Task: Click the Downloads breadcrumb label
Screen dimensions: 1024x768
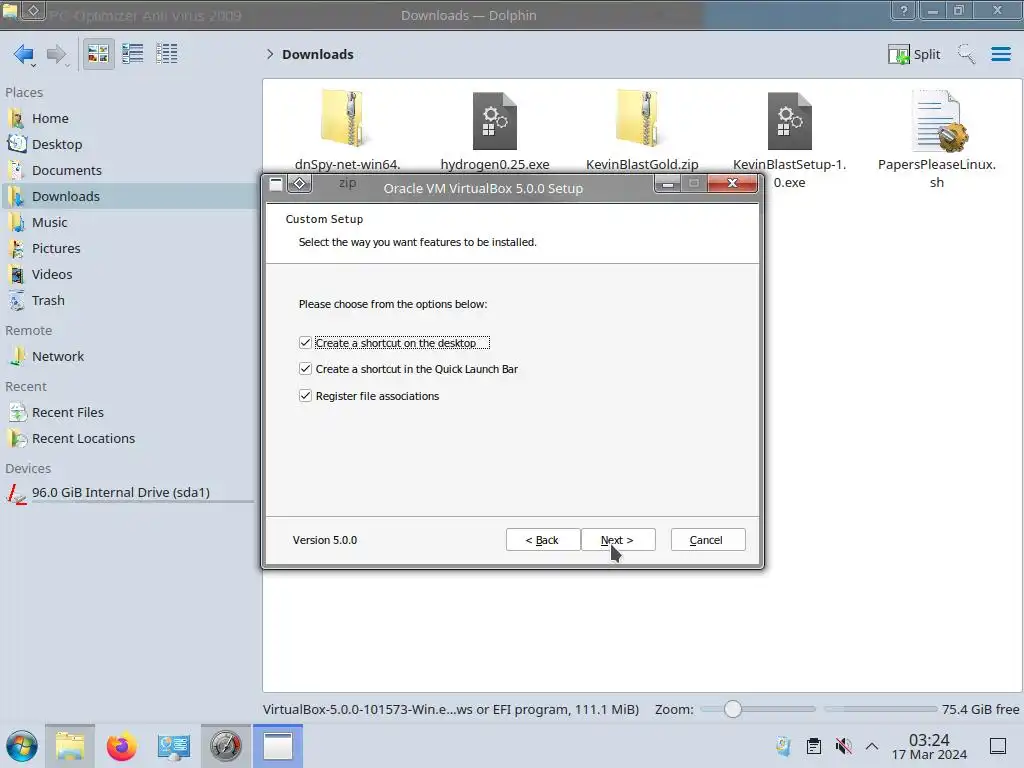Action: coord(317,54)
